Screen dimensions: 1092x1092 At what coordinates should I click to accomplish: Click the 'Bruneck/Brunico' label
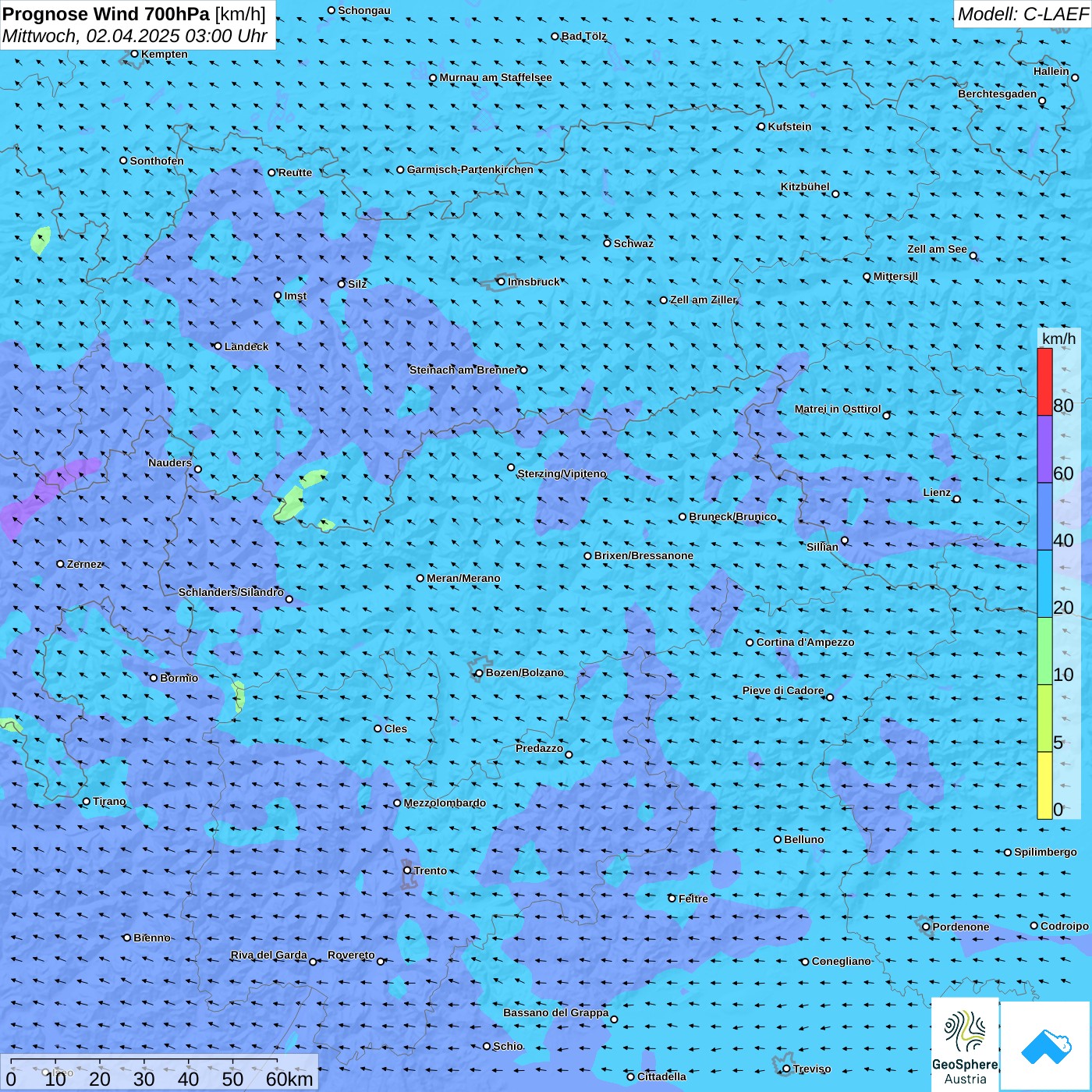point(732,516)
